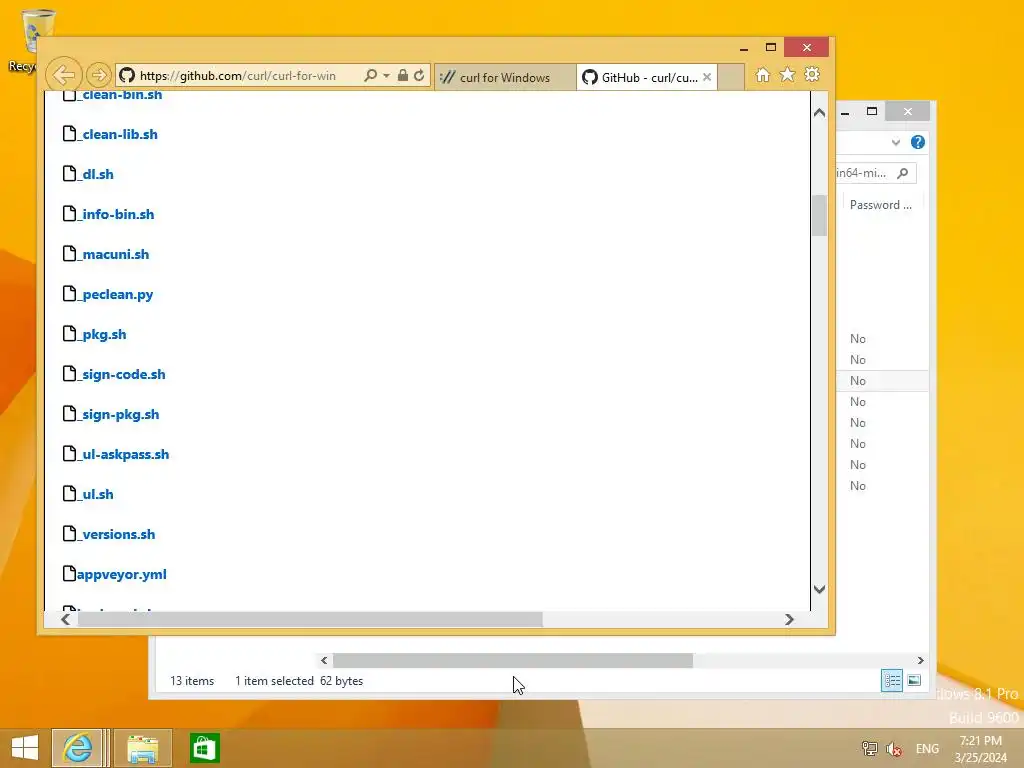The image size is (1024, 768).
Task: Click the Password column header in Explorer
Action: click(880, 205)
